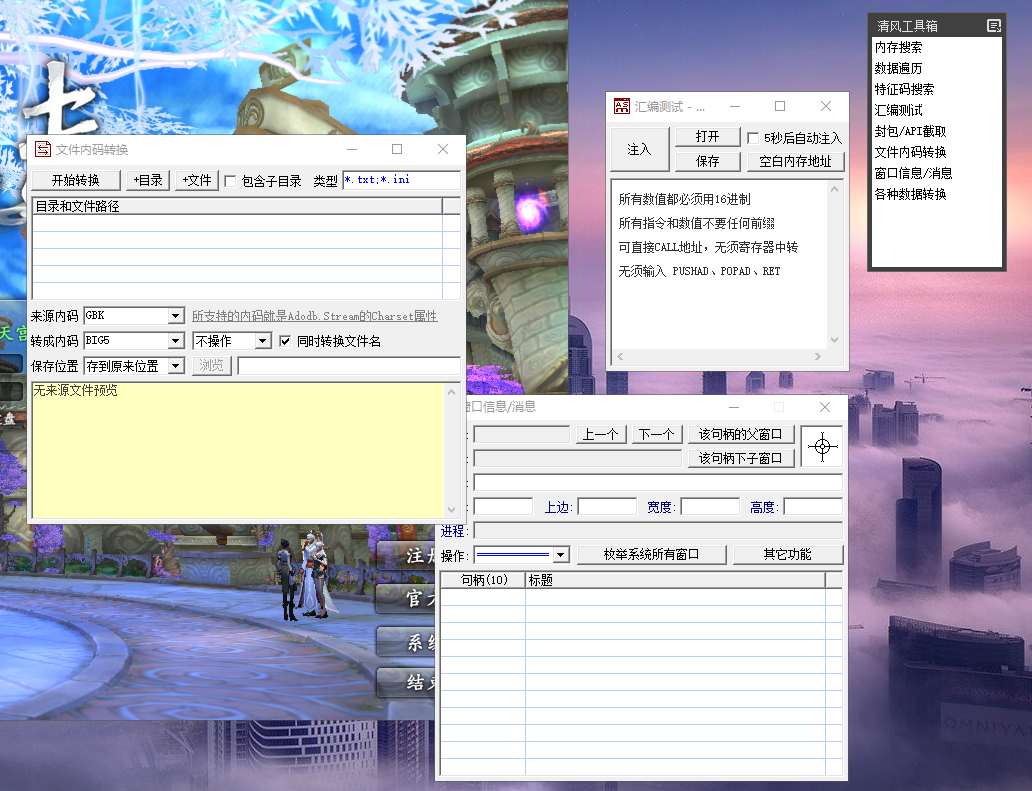Image resolution: width=1032 pixels, height=791 pixels.
Task: Click the 下一个 button
Action: pyautogui.click(x=656, y=434)
